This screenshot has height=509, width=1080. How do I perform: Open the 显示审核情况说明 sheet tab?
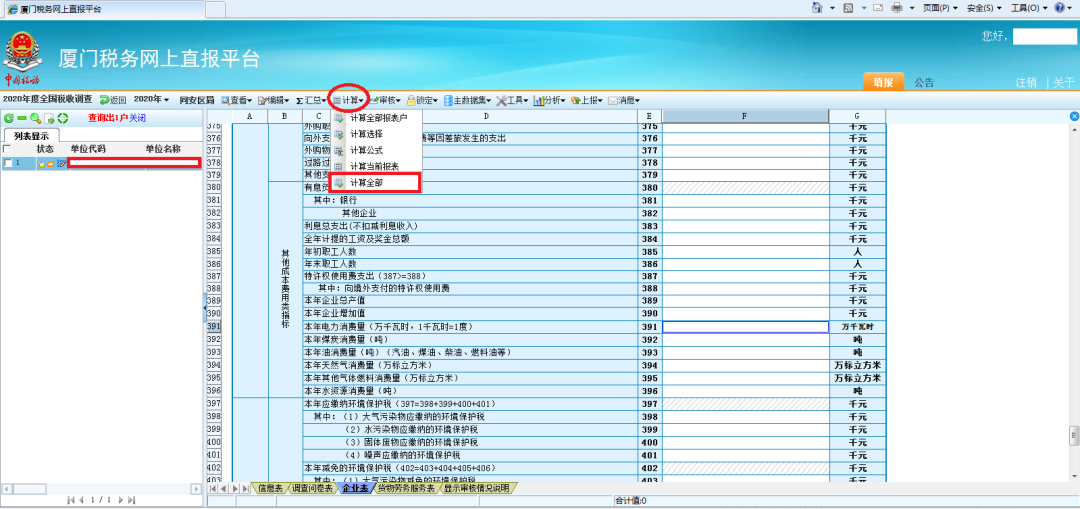478,488
